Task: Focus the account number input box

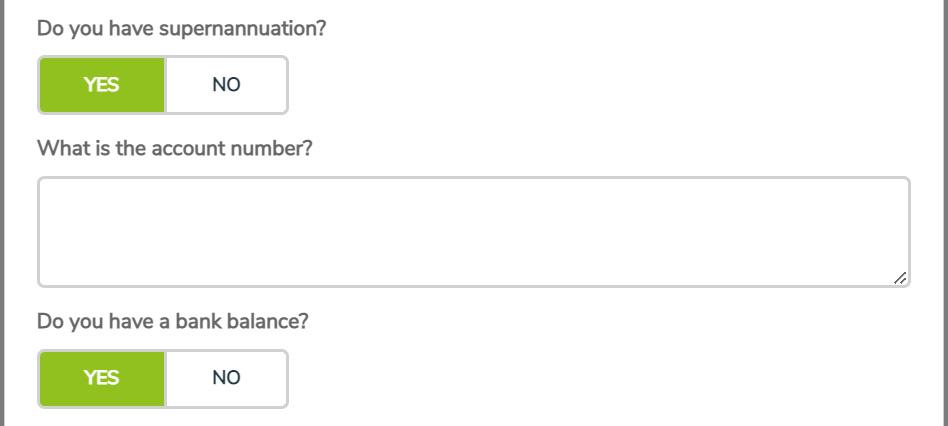Action: [x=473, y=232]
